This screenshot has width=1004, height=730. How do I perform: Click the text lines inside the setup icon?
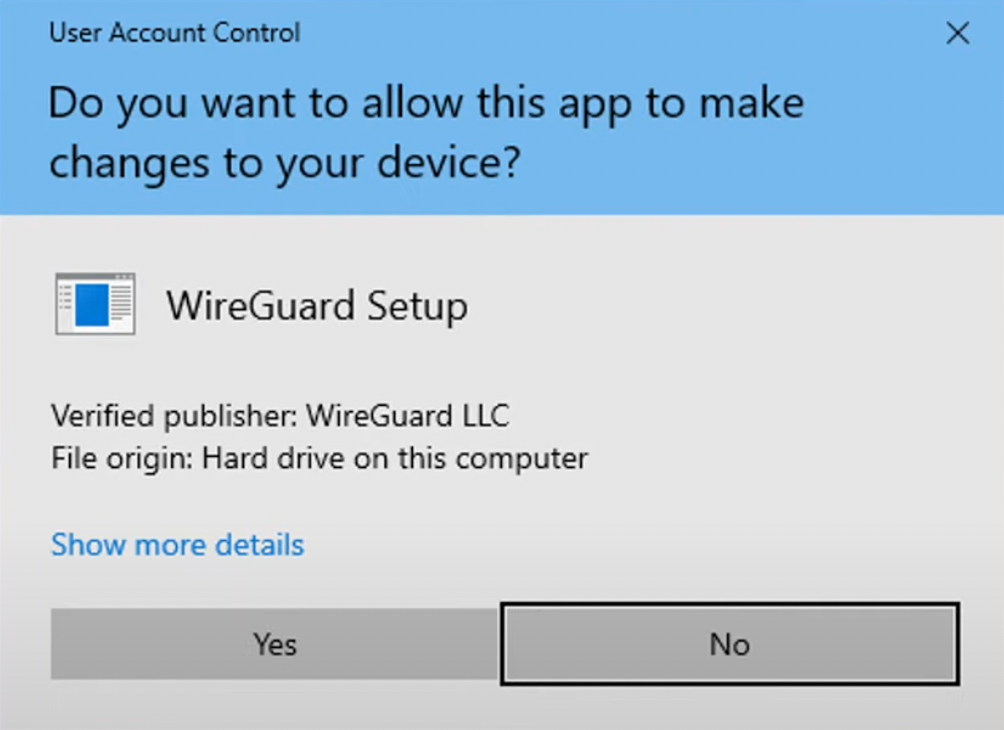coord(121,303)
